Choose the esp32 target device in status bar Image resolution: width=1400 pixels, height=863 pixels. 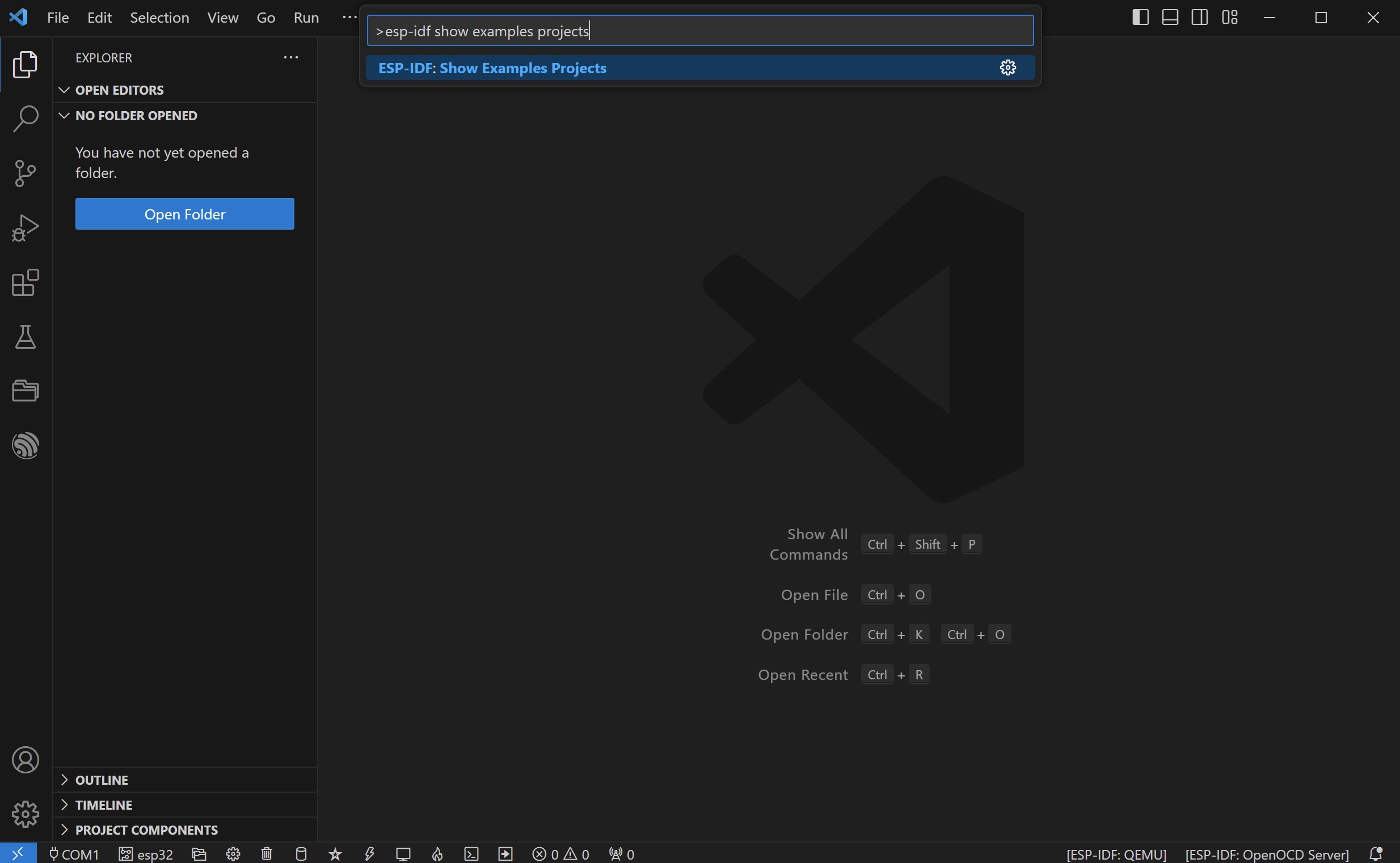[146, 854]
